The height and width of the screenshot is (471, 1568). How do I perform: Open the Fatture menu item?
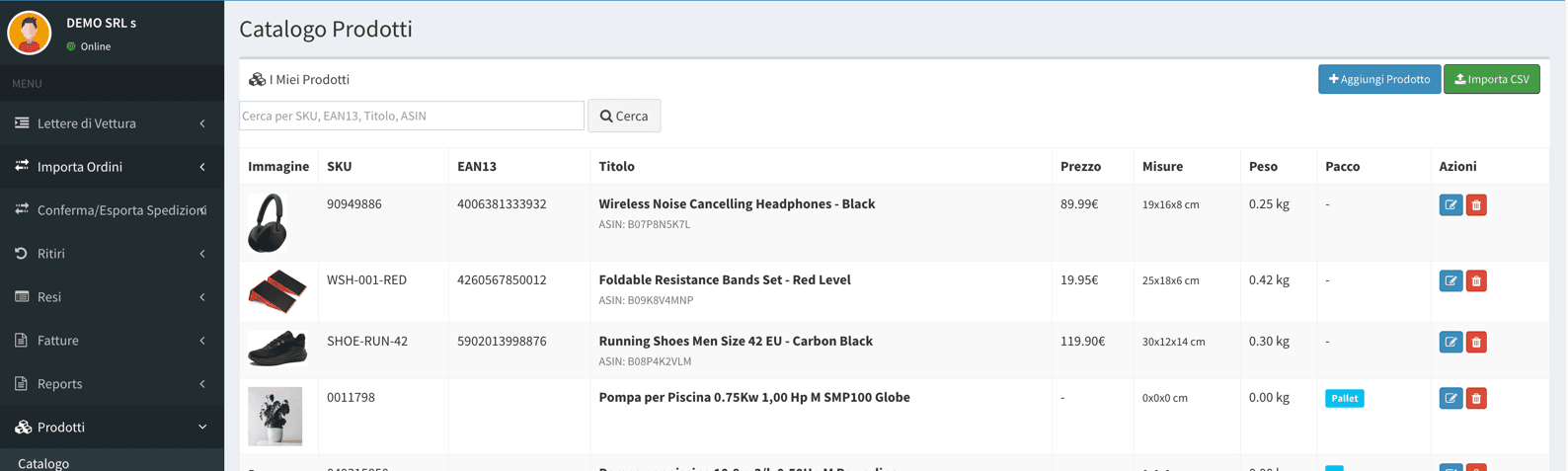pyautogui.click(x=112, y=341)
